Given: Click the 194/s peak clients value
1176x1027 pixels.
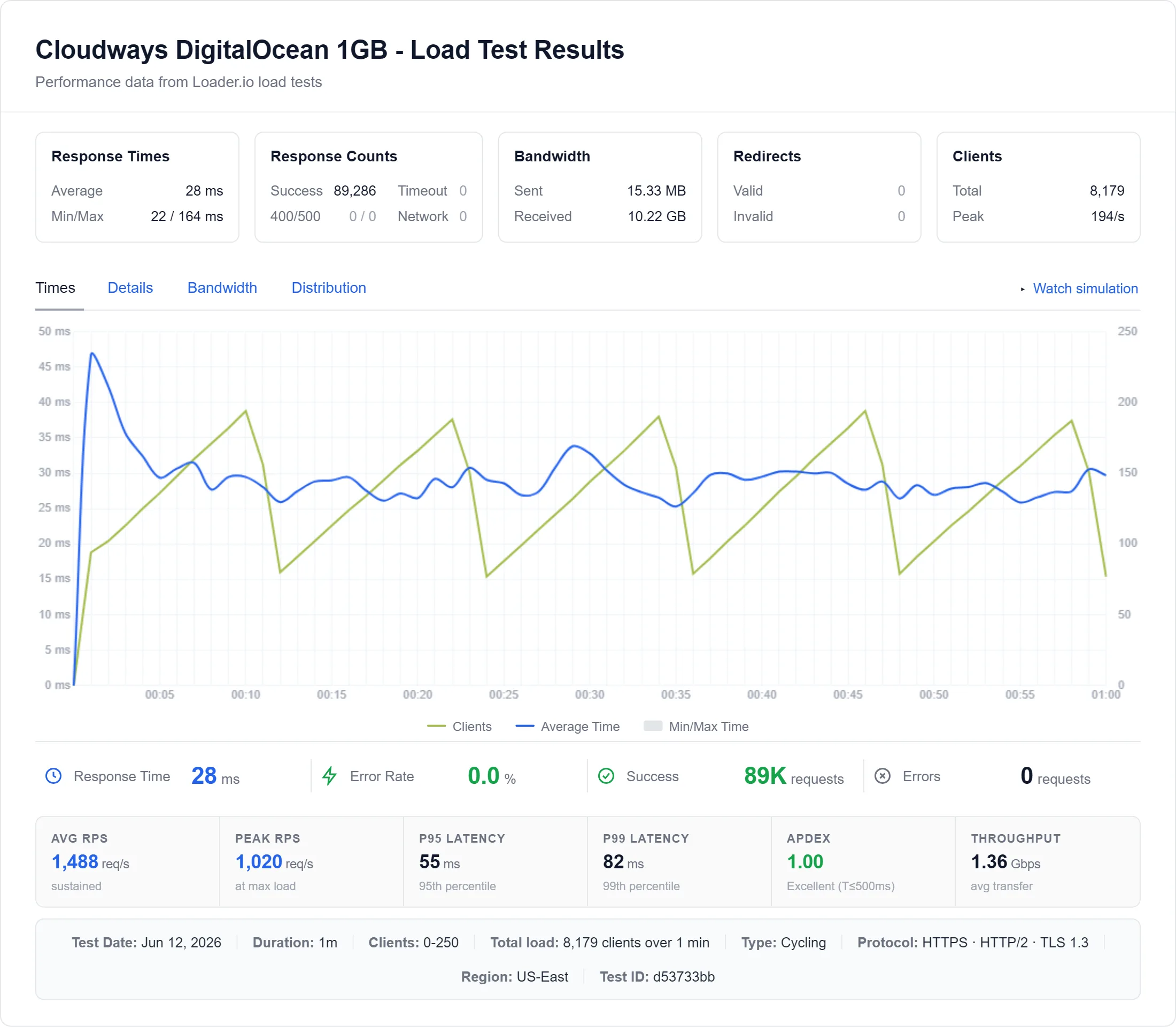Looking at the screenshot, I should click(x=1107, y=216).
